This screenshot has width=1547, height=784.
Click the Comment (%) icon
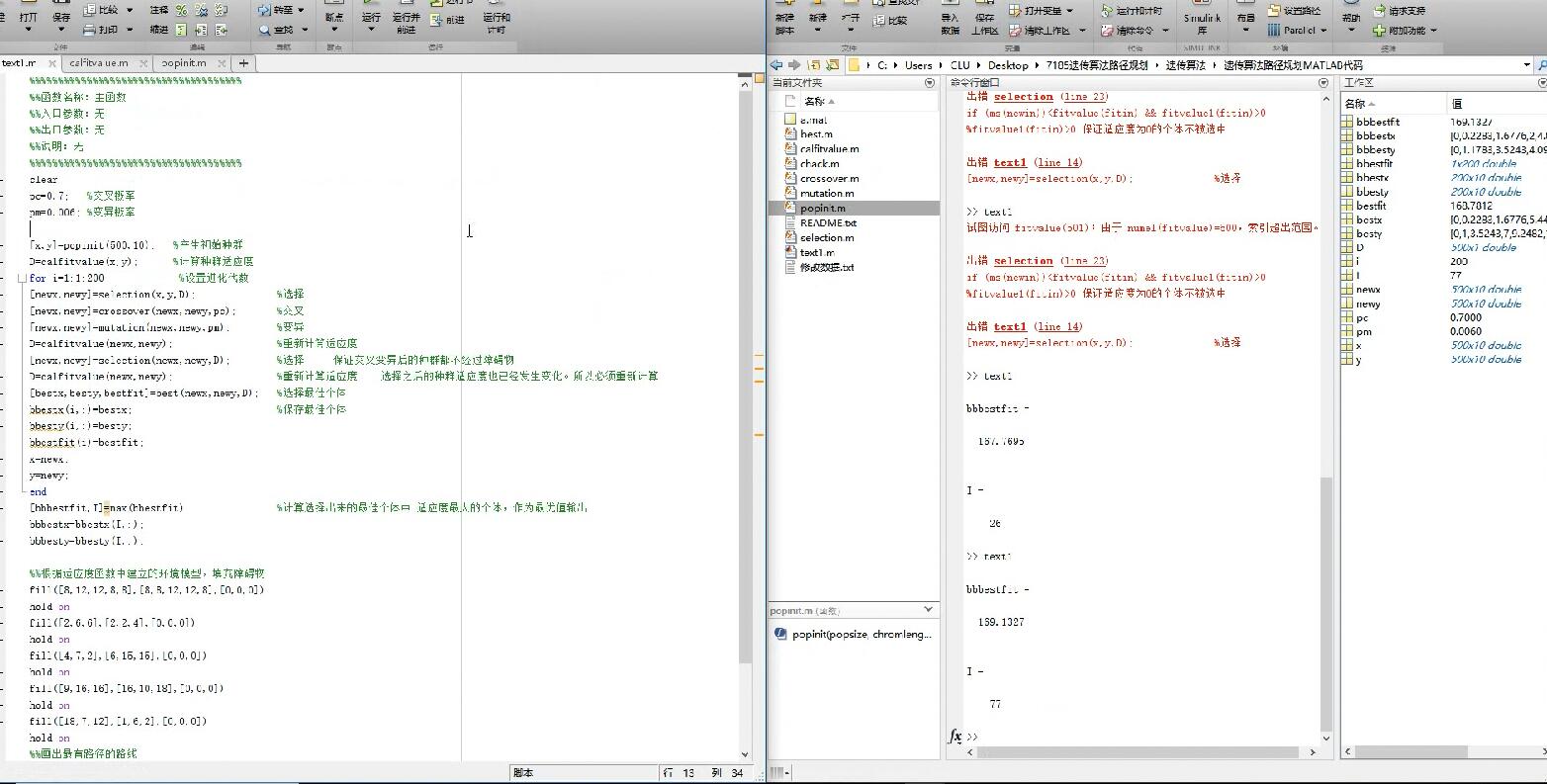pyautogui.click(x=181, y=10)
